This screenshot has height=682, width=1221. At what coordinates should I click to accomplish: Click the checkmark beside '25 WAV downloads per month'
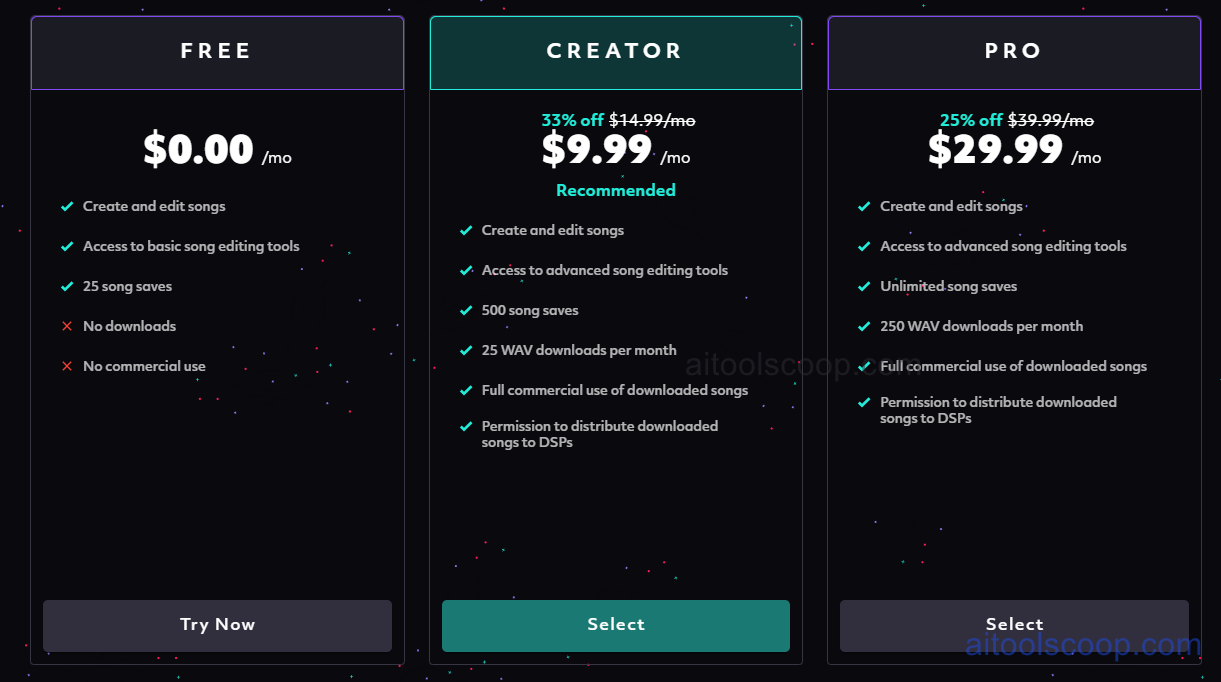[x=466, y=350]
